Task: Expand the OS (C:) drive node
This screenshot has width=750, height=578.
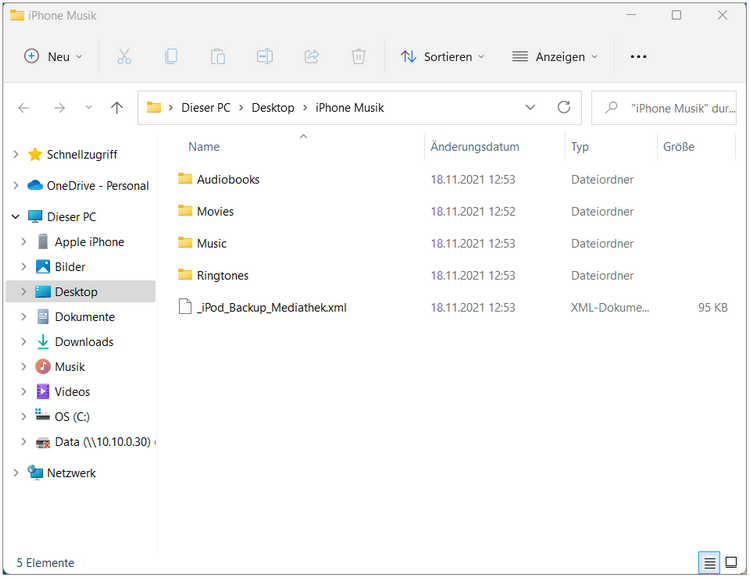Action: 23,416
